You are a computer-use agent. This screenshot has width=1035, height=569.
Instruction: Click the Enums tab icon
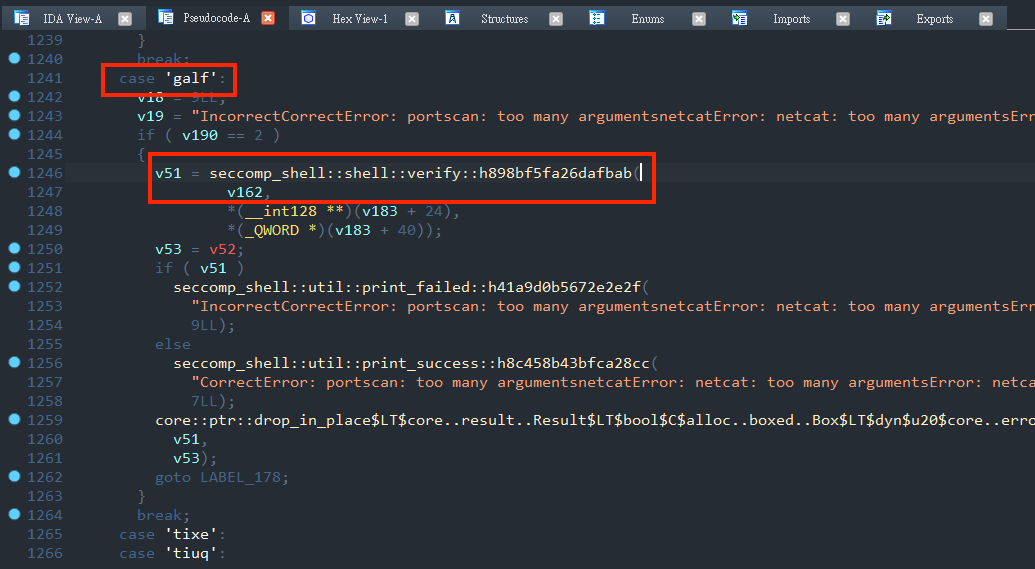[x=597, y=18]
